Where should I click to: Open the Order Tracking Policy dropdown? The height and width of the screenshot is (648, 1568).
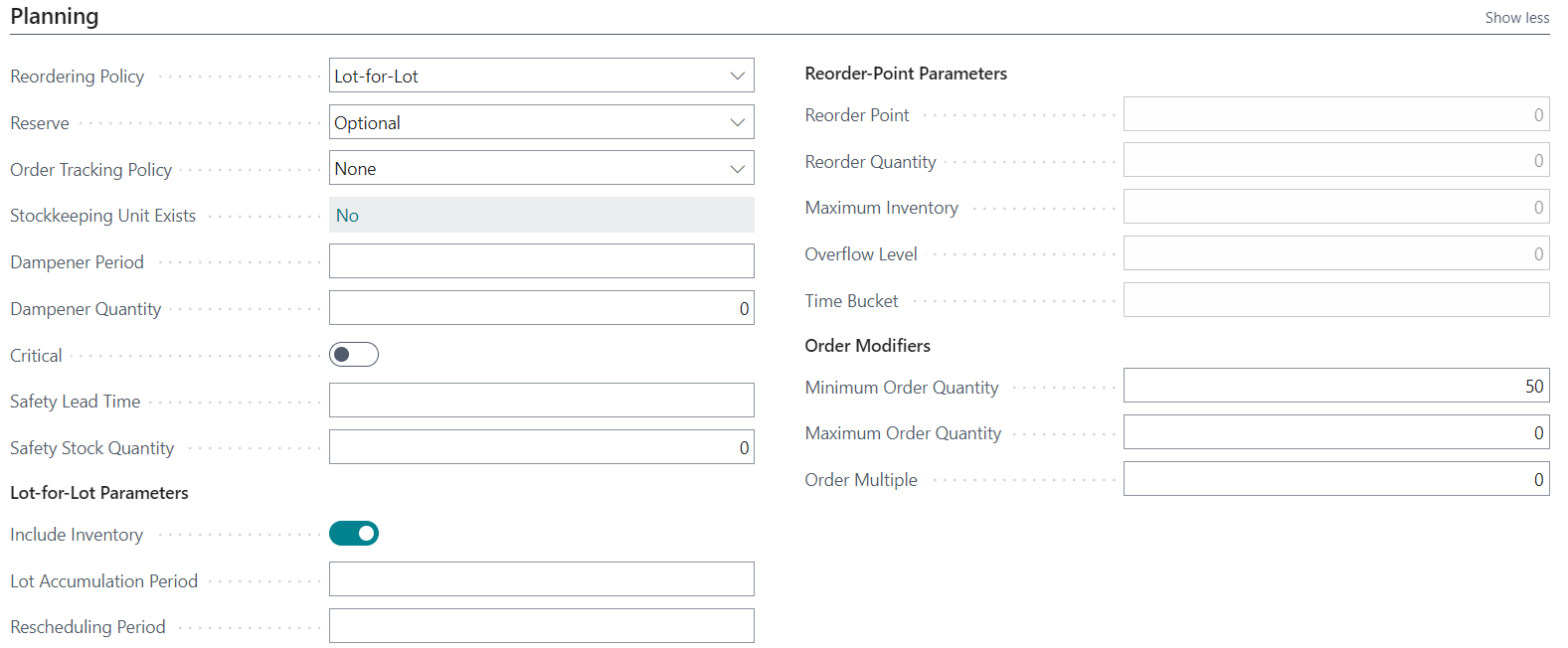540,168
